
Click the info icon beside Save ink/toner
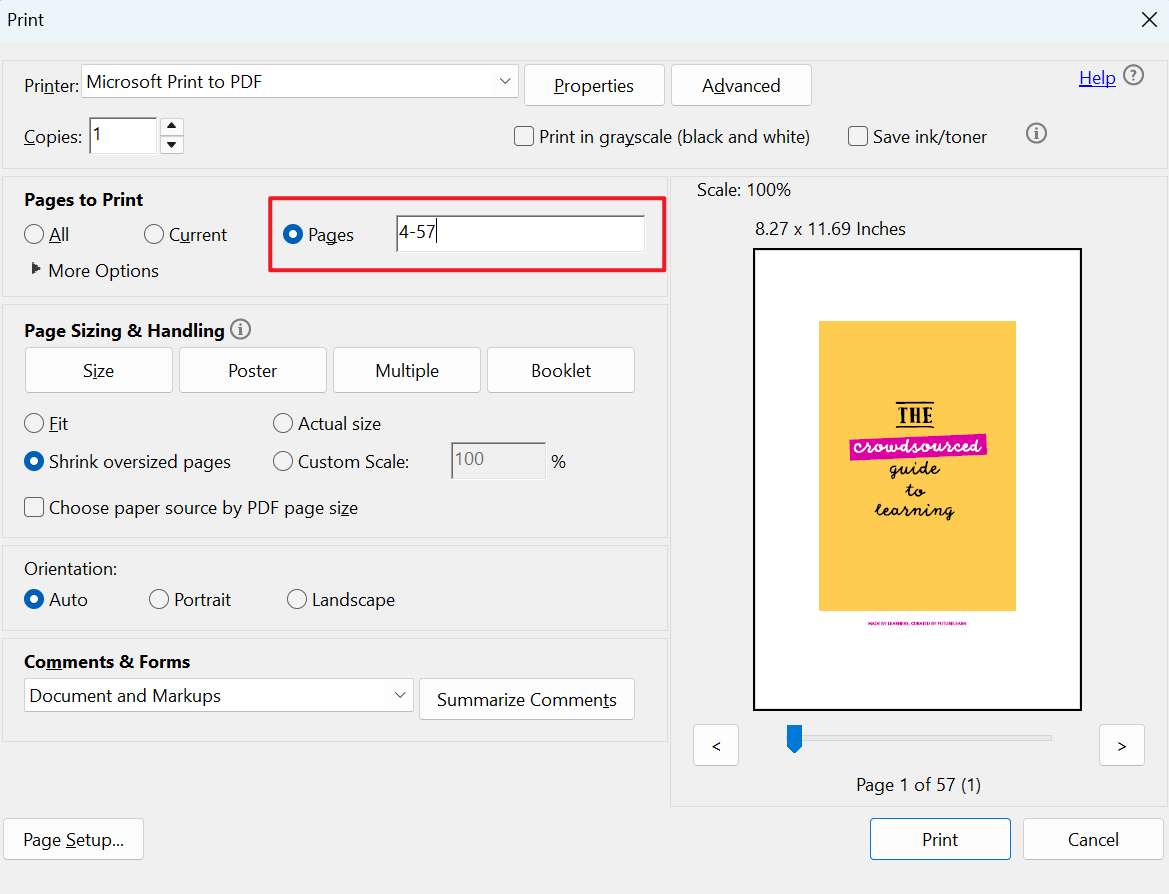[x=1036, y=133]
